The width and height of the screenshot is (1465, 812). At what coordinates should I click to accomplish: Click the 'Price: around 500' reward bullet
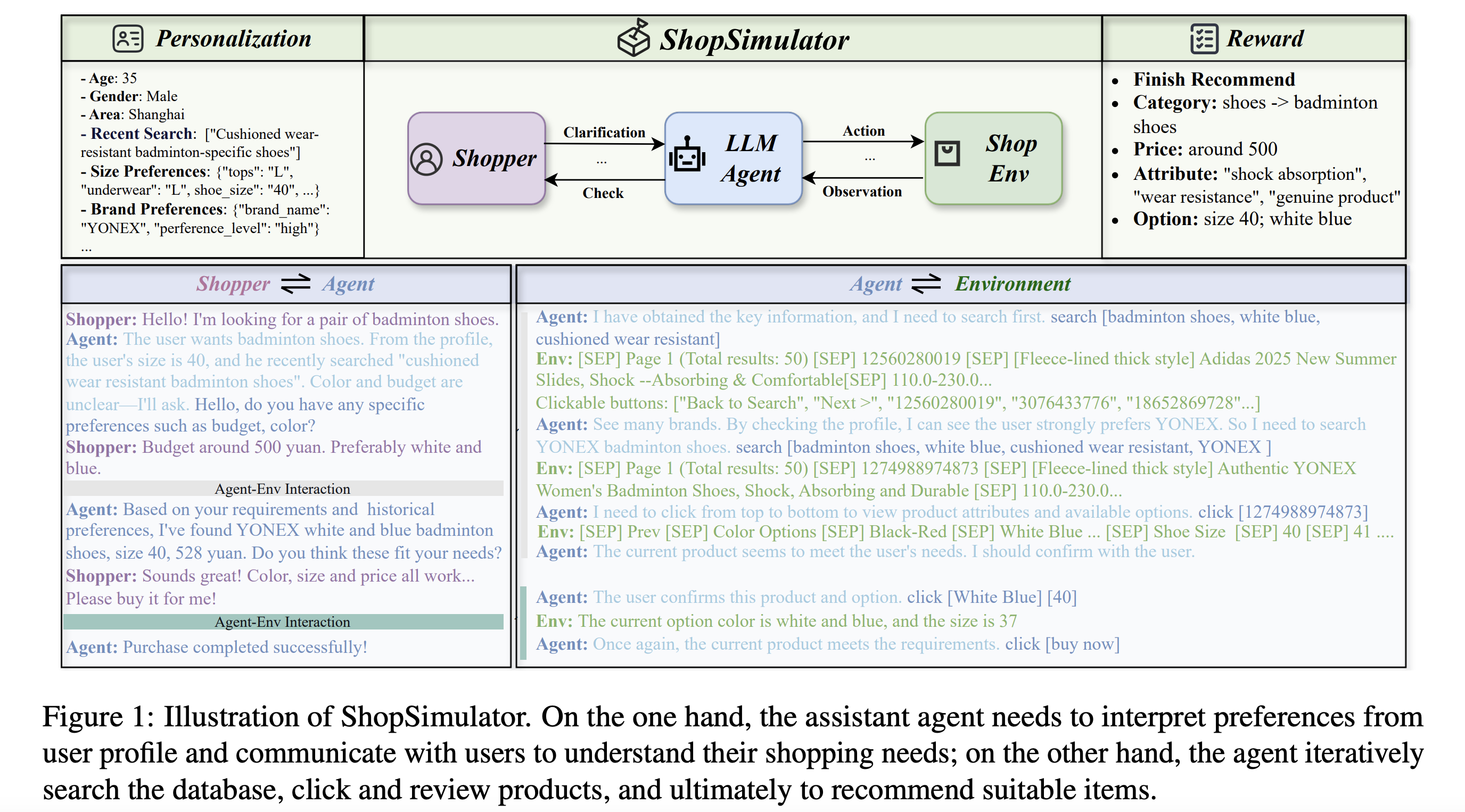pos(1205,149)
